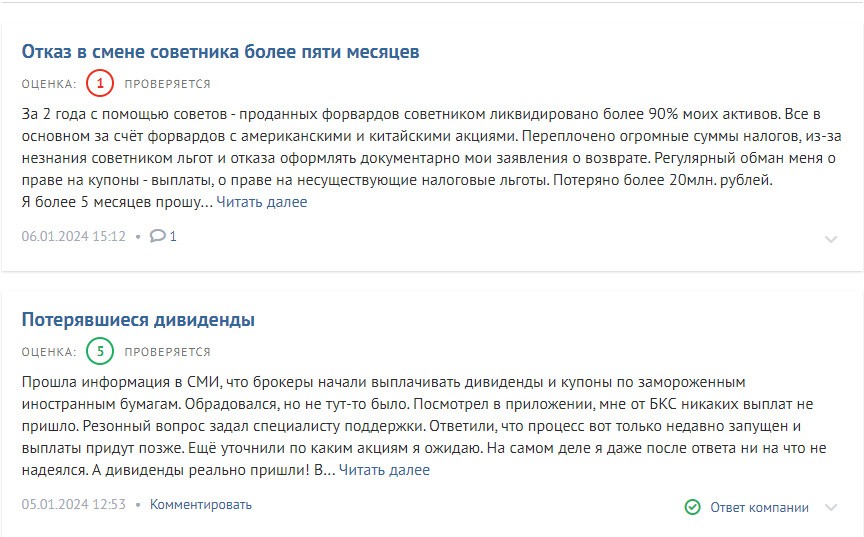Image resolution: width=864 pixels, height=537 pixels.
Task: Click the body text of the dividends review
Action: [x=424, y=426]
